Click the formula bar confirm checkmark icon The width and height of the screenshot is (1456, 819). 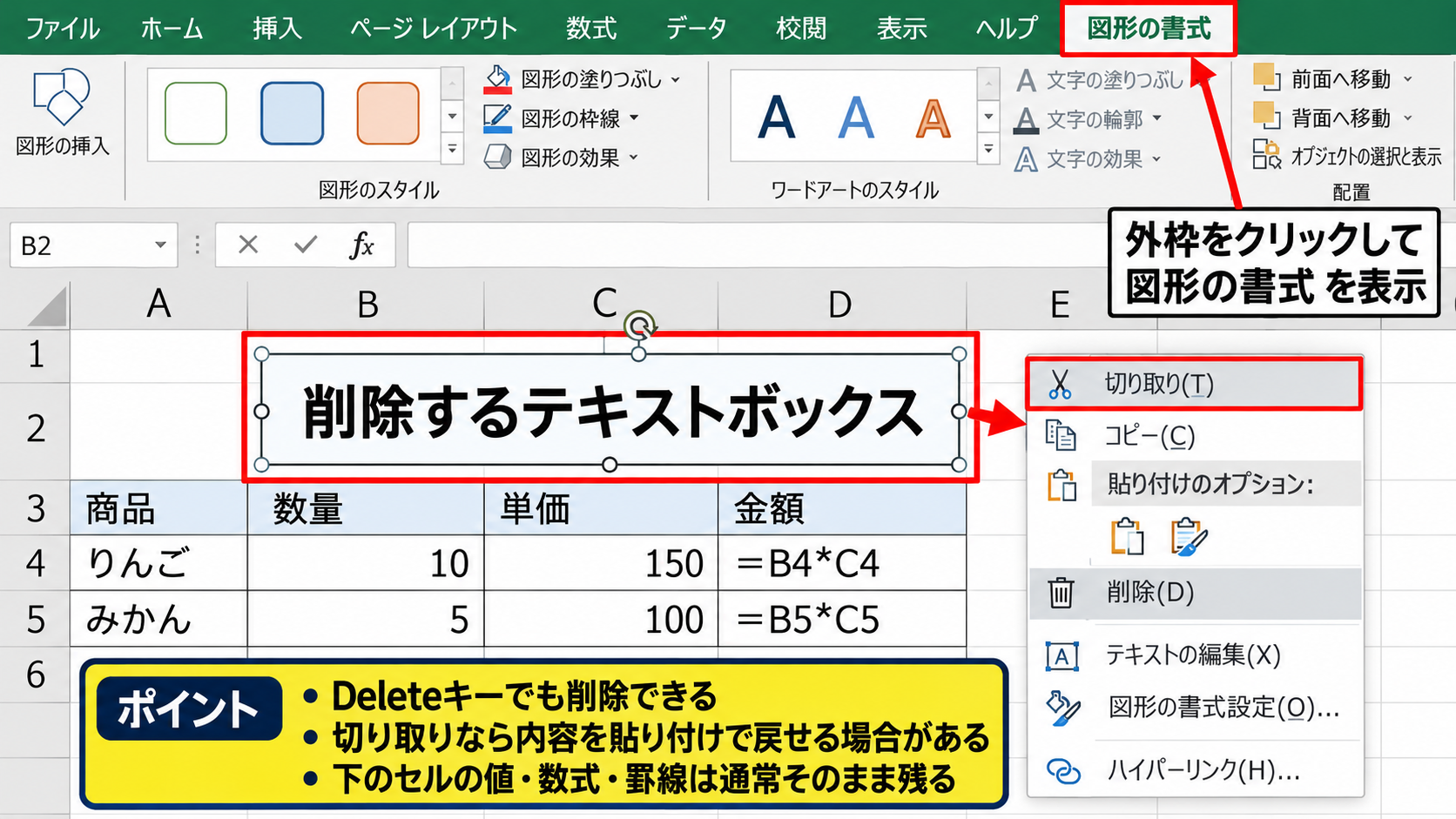[x=306, y=245]
